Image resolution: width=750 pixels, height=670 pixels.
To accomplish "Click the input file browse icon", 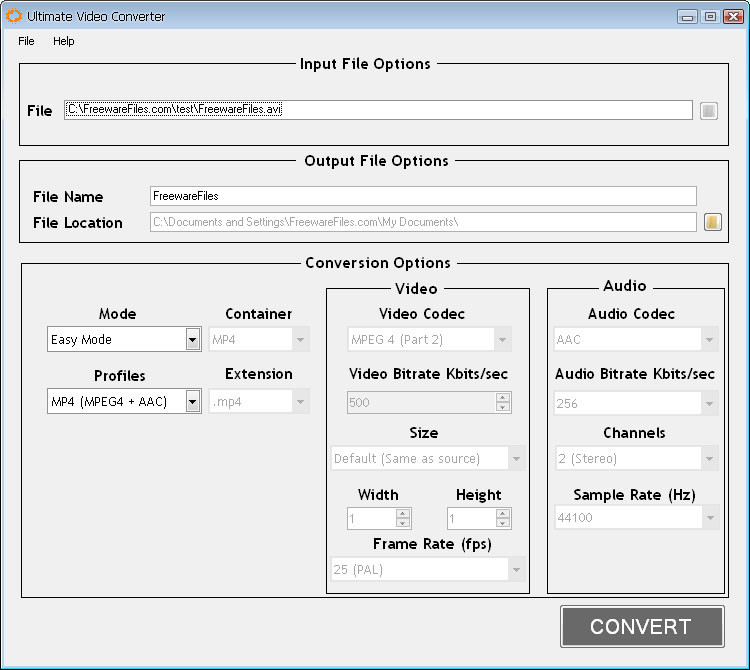I will 708,111.
